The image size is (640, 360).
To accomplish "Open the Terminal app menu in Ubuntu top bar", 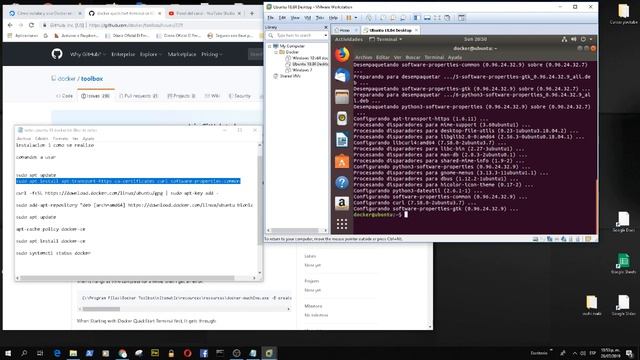I will [x=386, y=39].
